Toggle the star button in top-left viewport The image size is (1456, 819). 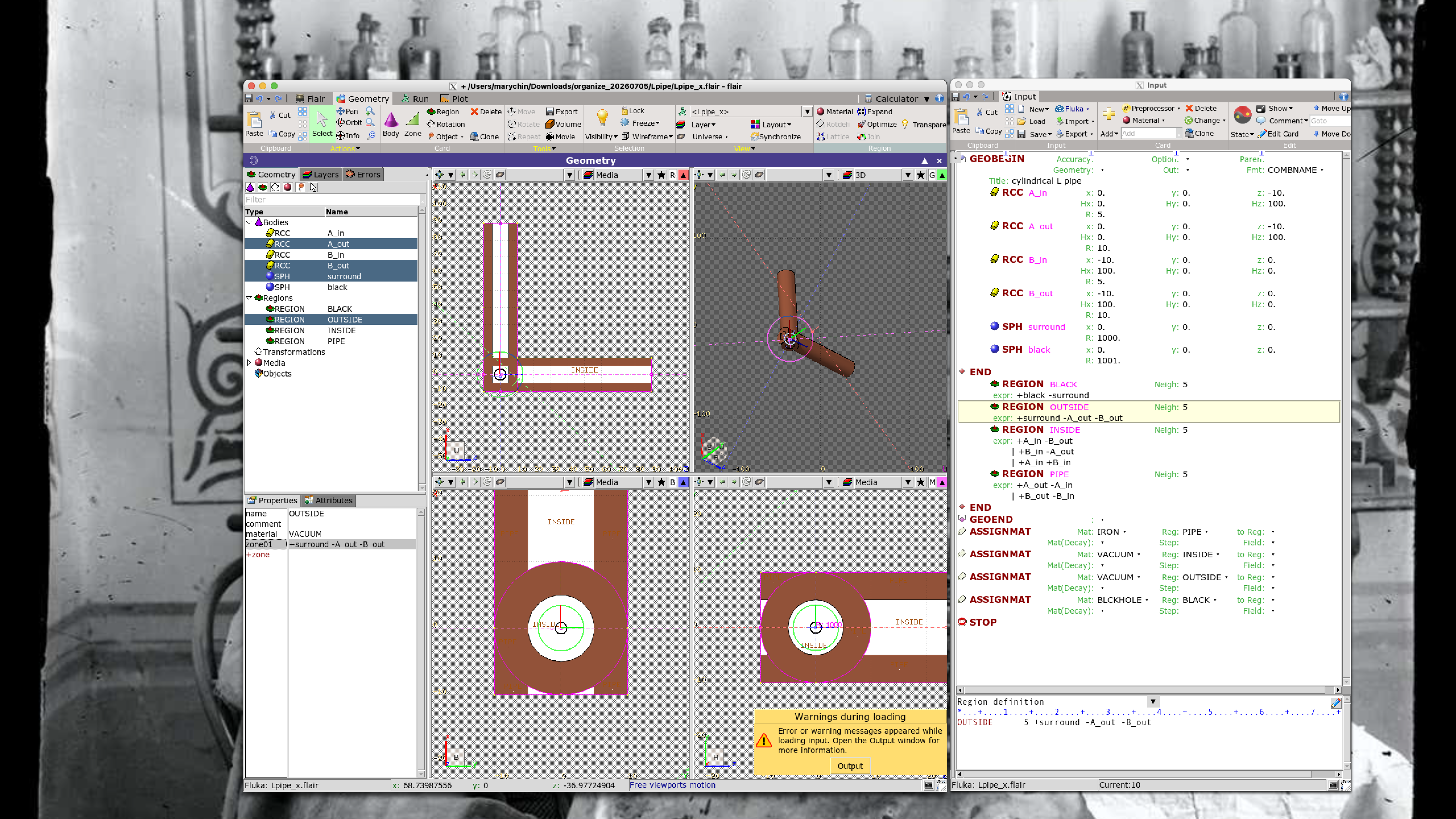click(661, 175)
